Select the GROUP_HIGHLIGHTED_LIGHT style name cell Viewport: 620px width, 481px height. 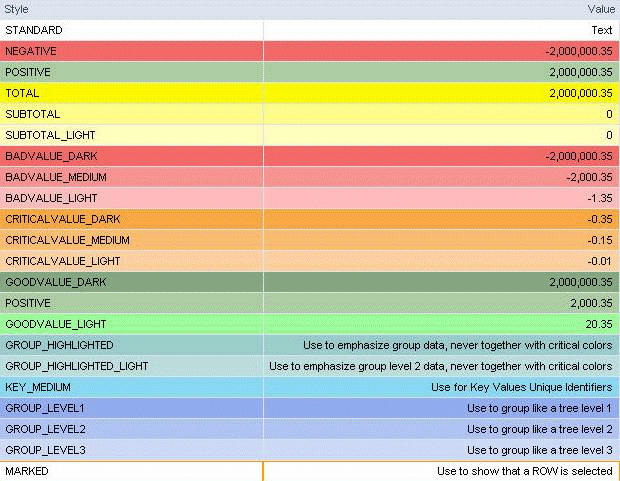click(x=76, y=366)
